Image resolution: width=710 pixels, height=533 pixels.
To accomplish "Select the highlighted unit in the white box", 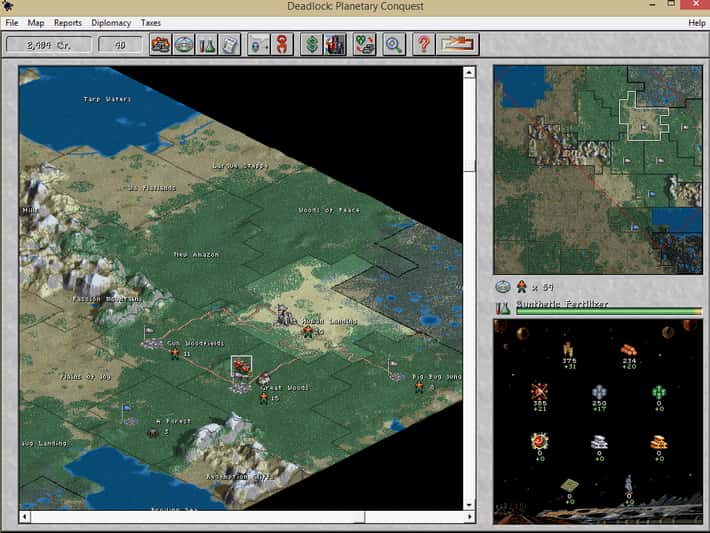I will click(x=241, y=366).
